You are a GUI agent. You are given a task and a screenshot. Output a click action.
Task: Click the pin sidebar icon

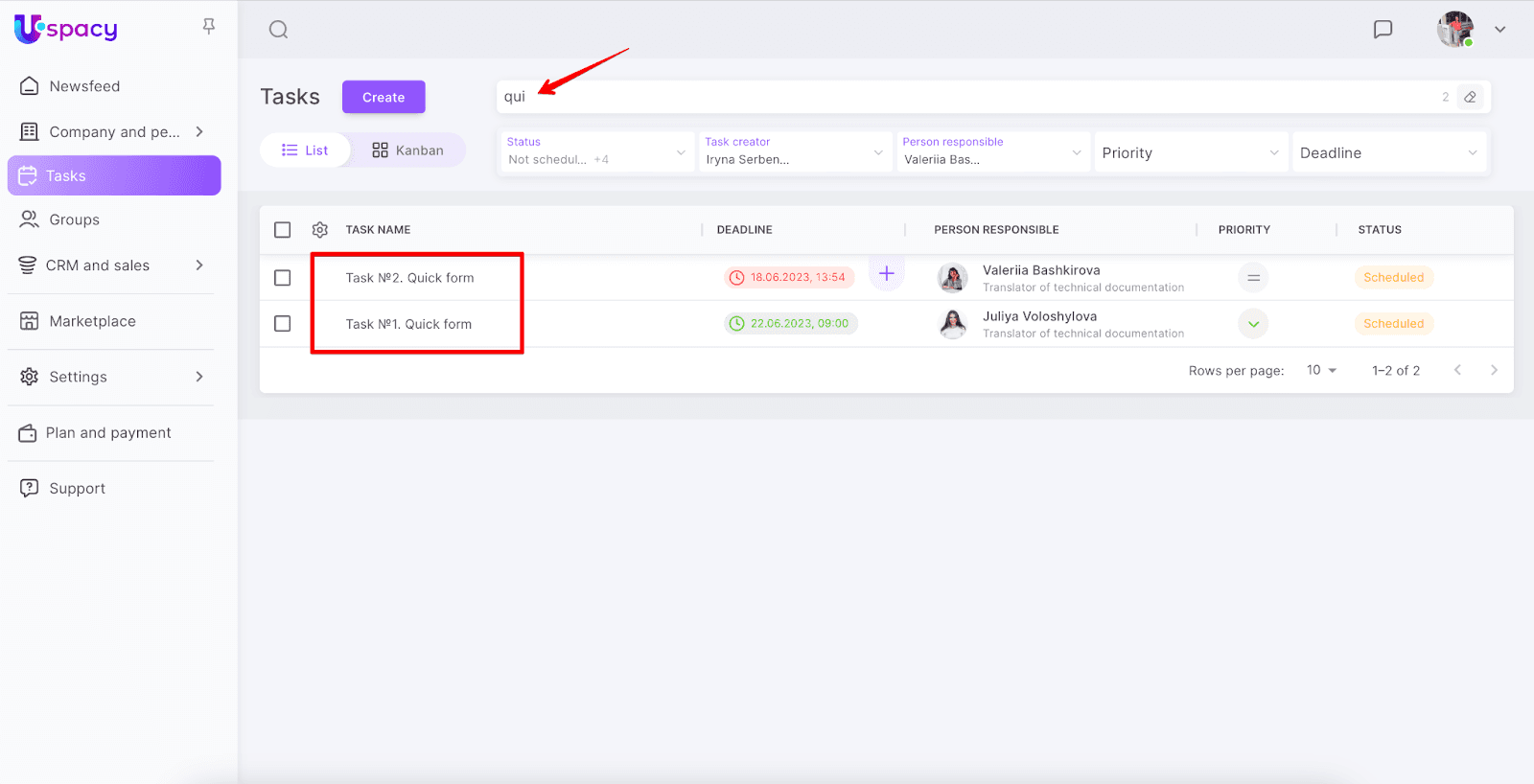tap(209, 27)
